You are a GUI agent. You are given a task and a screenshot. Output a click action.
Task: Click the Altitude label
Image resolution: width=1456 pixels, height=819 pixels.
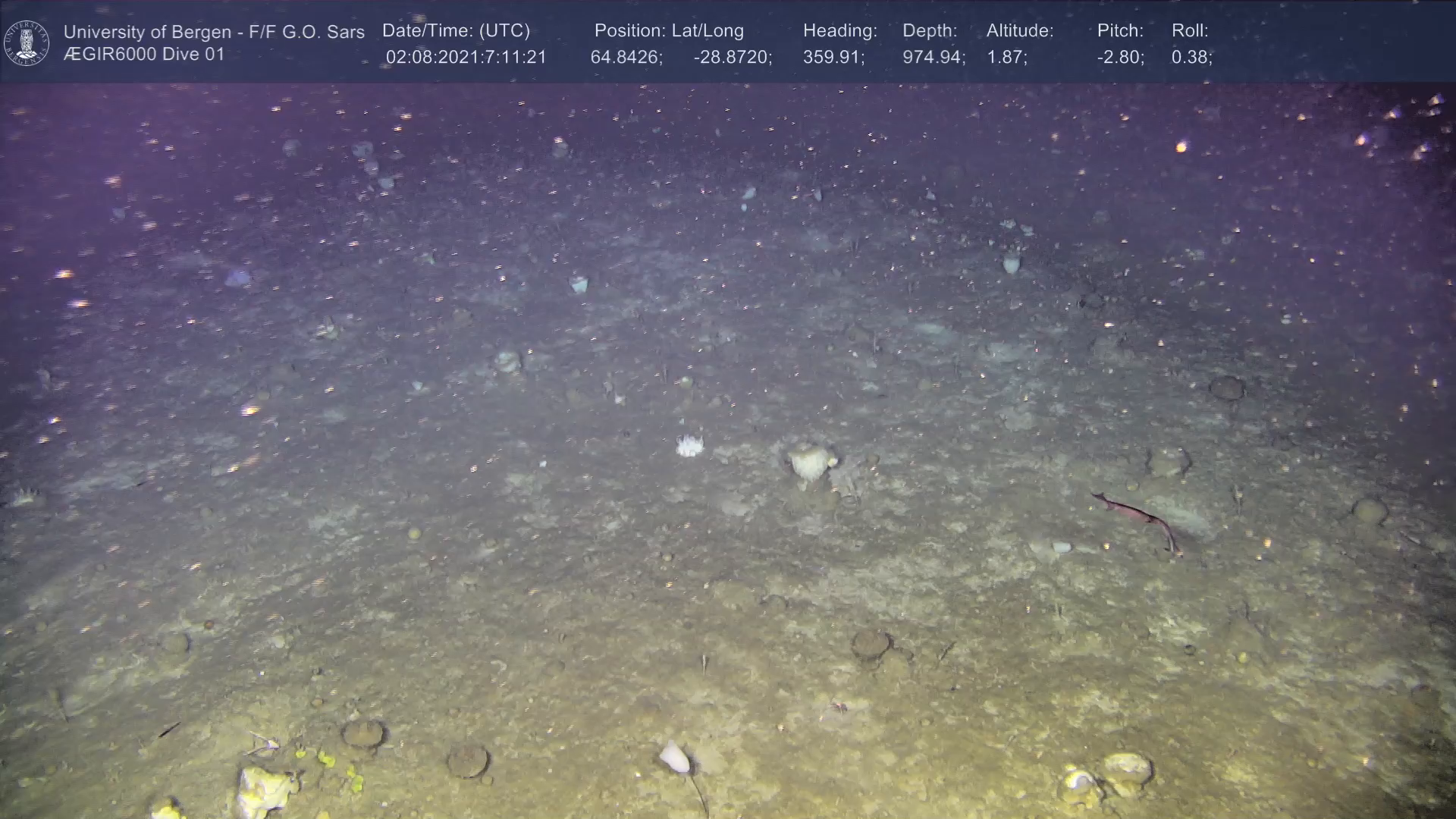coord(1020,31)
